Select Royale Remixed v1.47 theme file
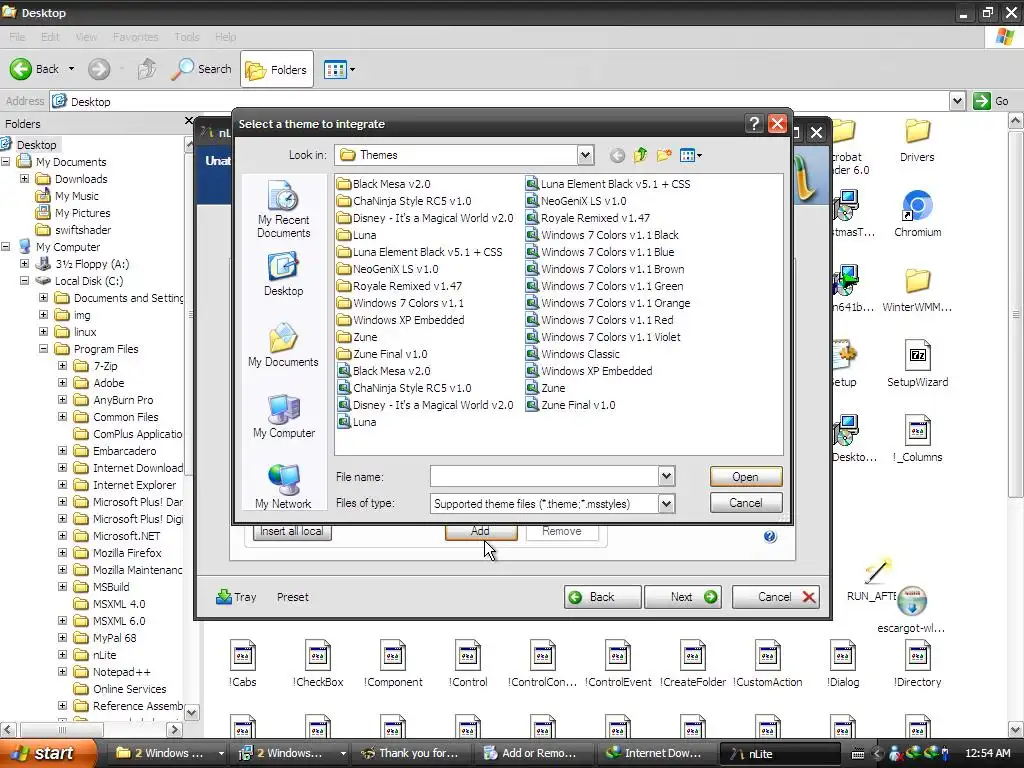Image resolution: width=1024 pixels, height=768 pixels. coord(588,218)
